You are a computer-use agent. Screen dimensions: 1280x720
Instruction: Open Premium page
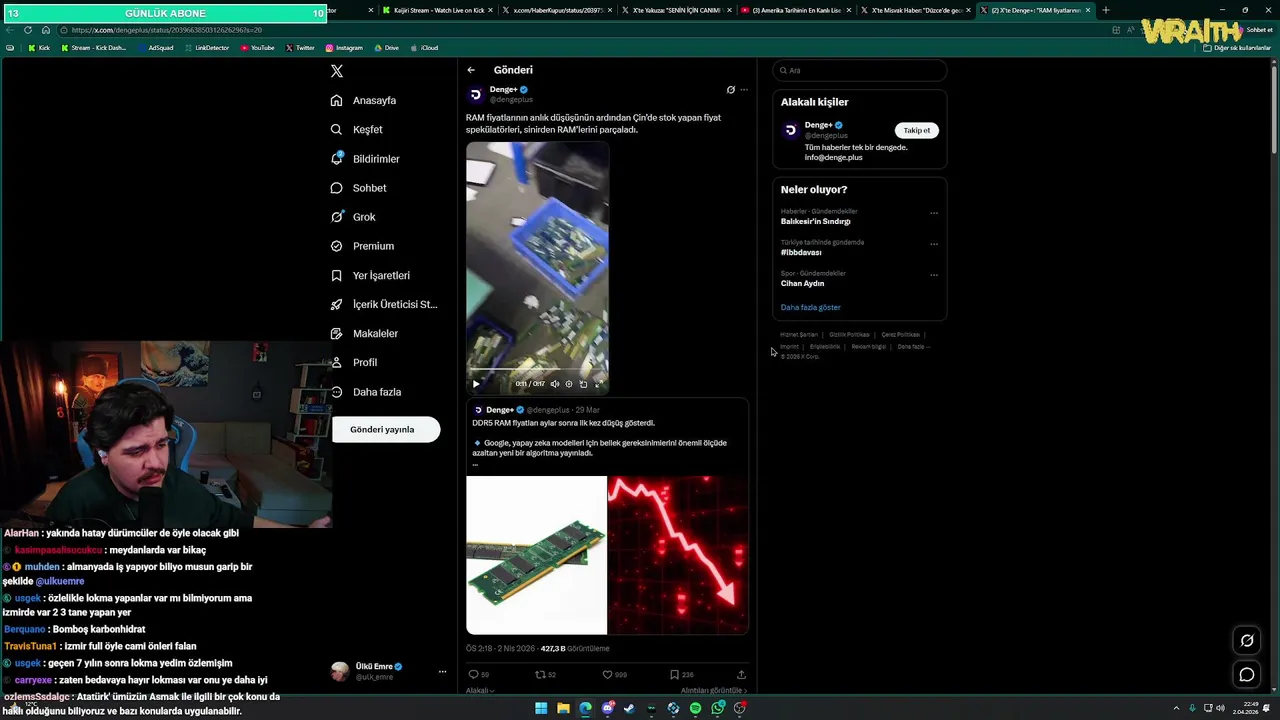pyautogui.click(x=362, y=246)
